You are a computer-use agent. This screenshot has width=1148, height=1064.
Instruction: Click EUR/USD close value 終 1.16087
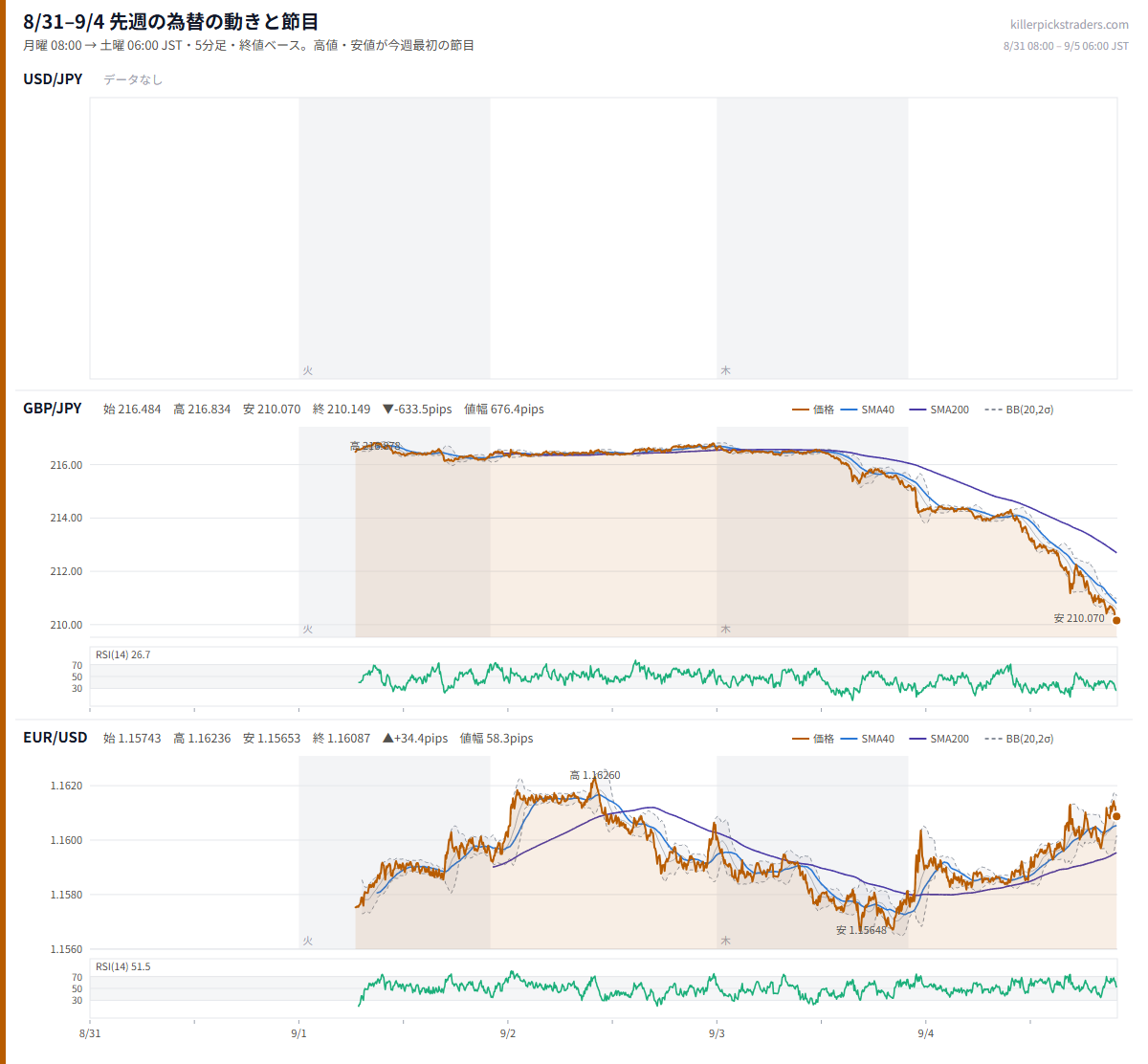pyautogui.click(x=342, y=738)
